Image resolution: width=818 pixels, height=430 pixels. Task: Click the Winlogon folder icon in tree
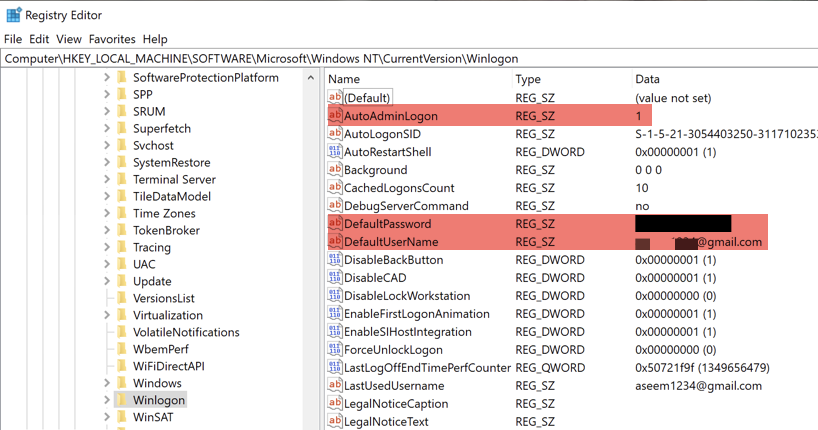pos(122,400)
